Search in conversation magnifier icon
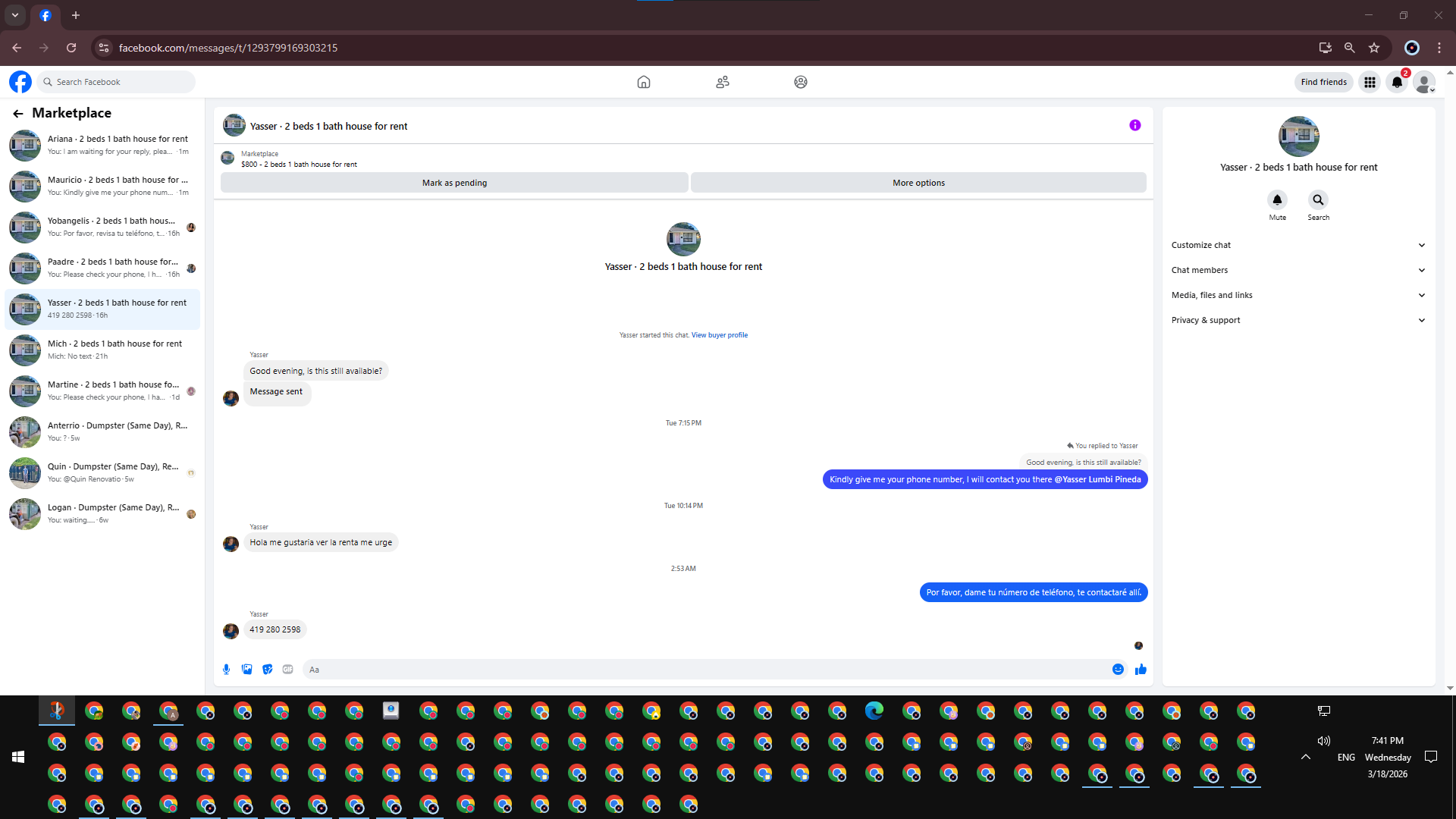1456x819 pixels. [1318, 200]
